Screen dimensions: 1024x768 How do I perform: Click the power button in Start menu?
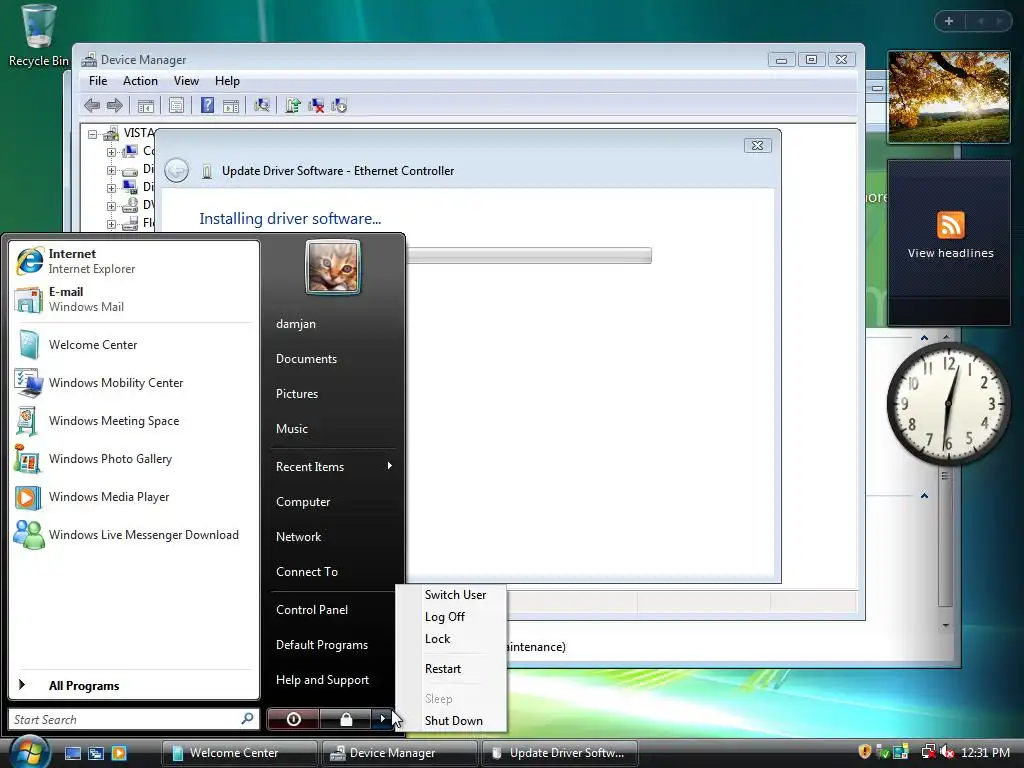(293, 719)
